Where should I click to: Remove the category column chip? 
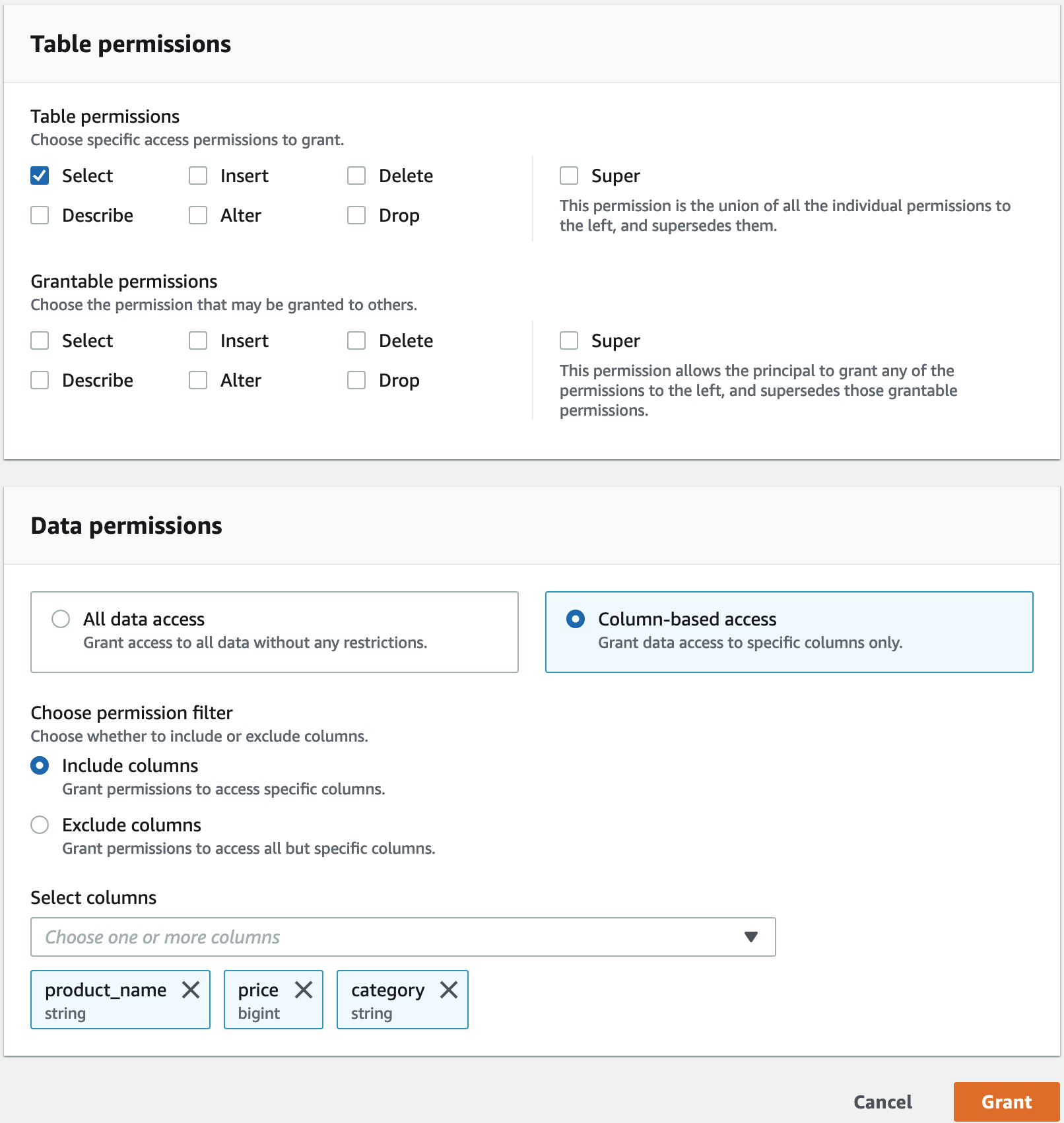click(x=449, y=990)
